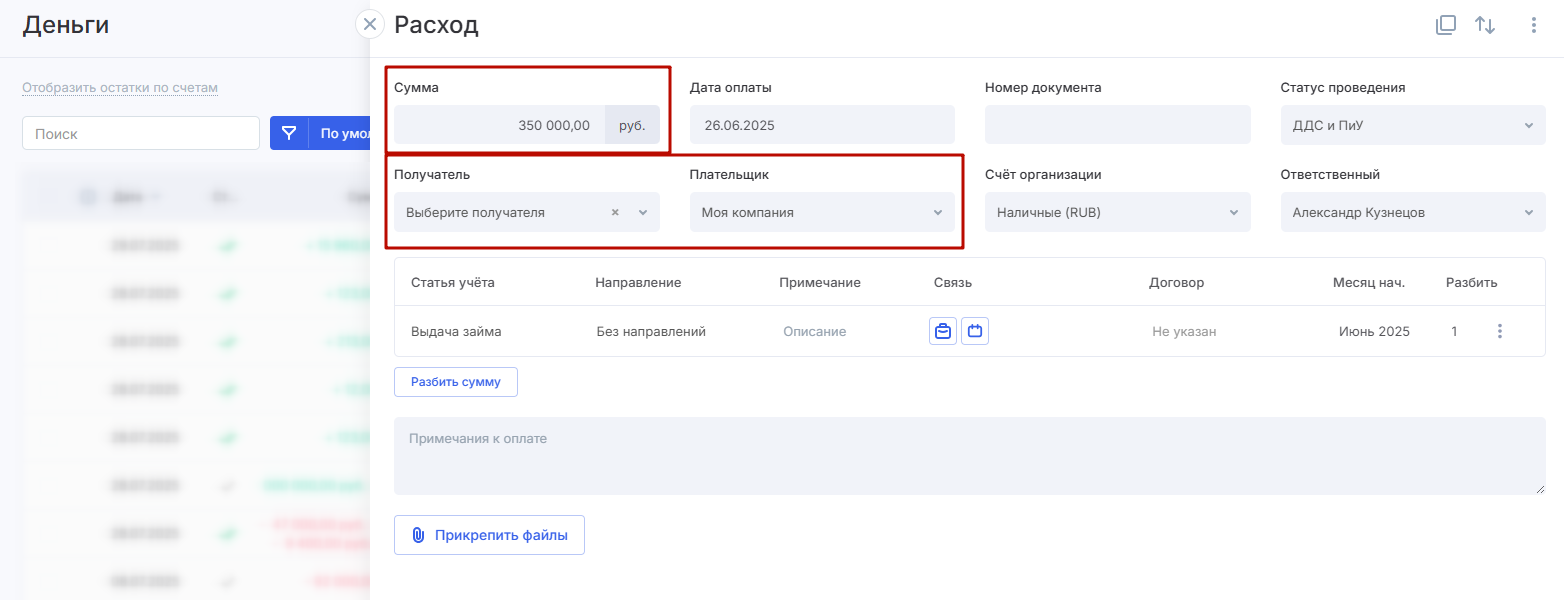
Task: Click the Договор column header
Action: pos(1177,282)
